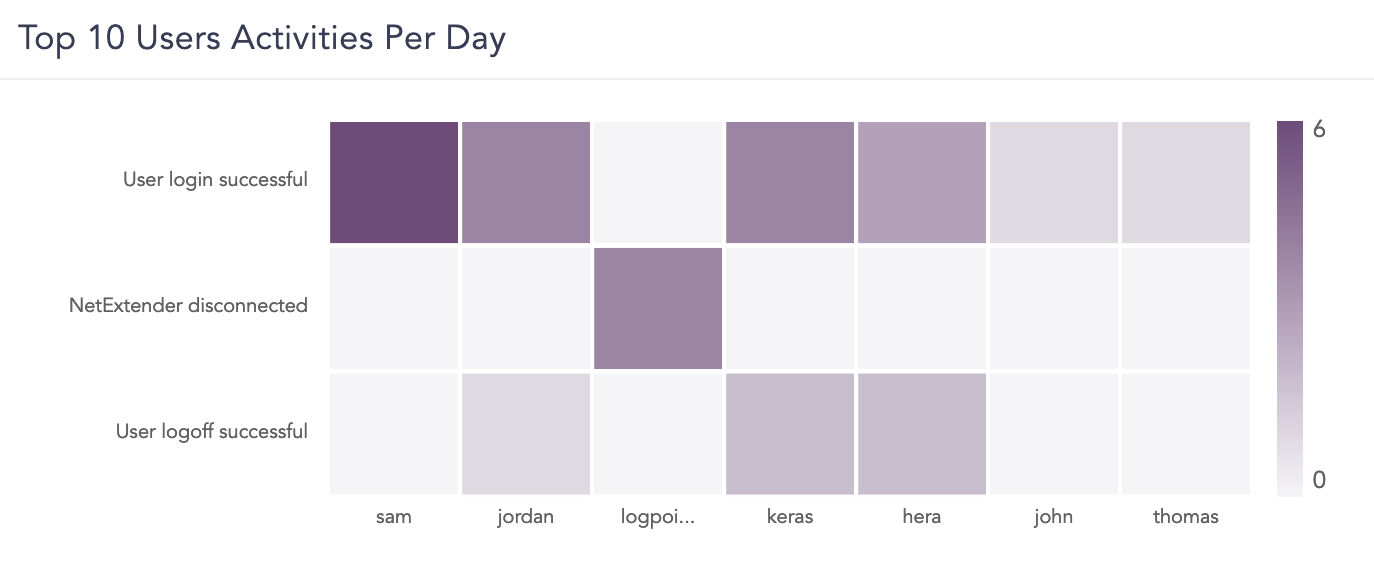Click hera's User login successful cell
The height and width of the screenshot is (572, 1374).
921,182
